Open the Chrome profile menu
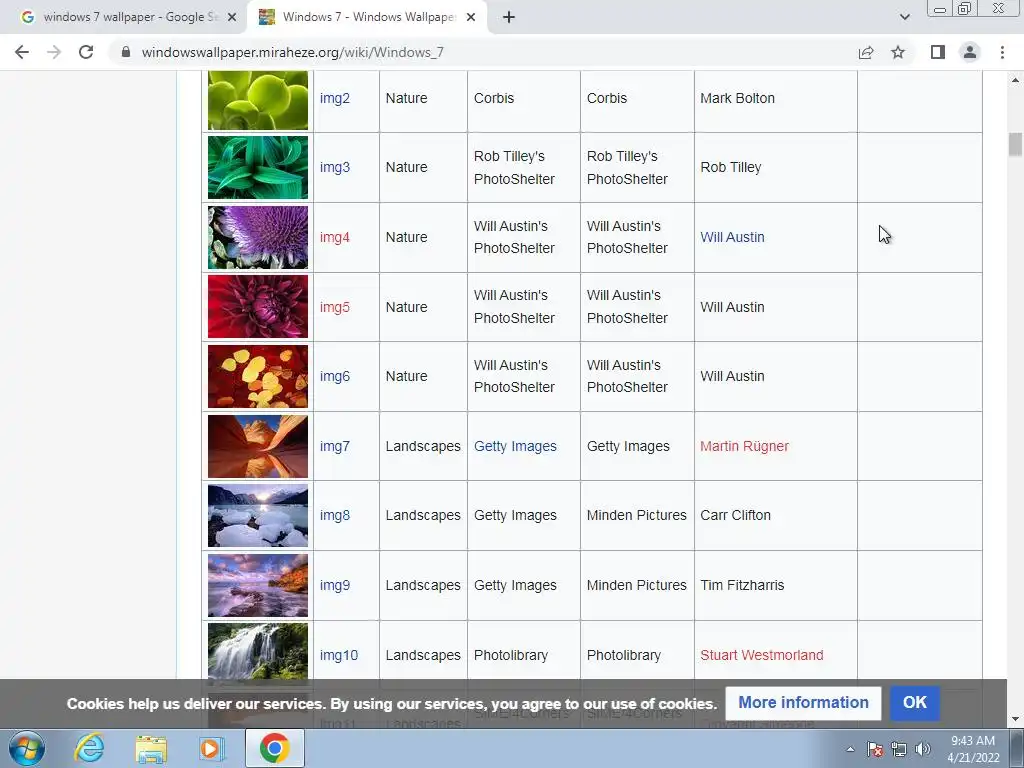This screenshot has width=1024, height=768. tap(970, 52)
